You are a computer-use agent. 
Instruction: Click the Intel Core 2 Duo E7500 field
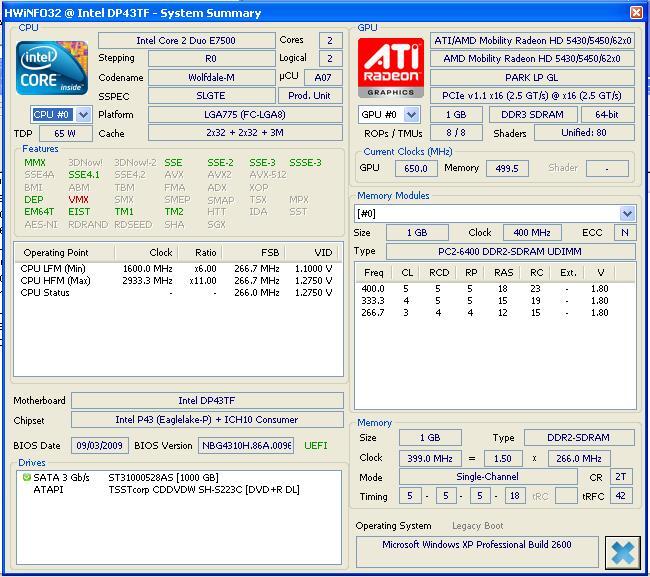click(x=187, y=41)
